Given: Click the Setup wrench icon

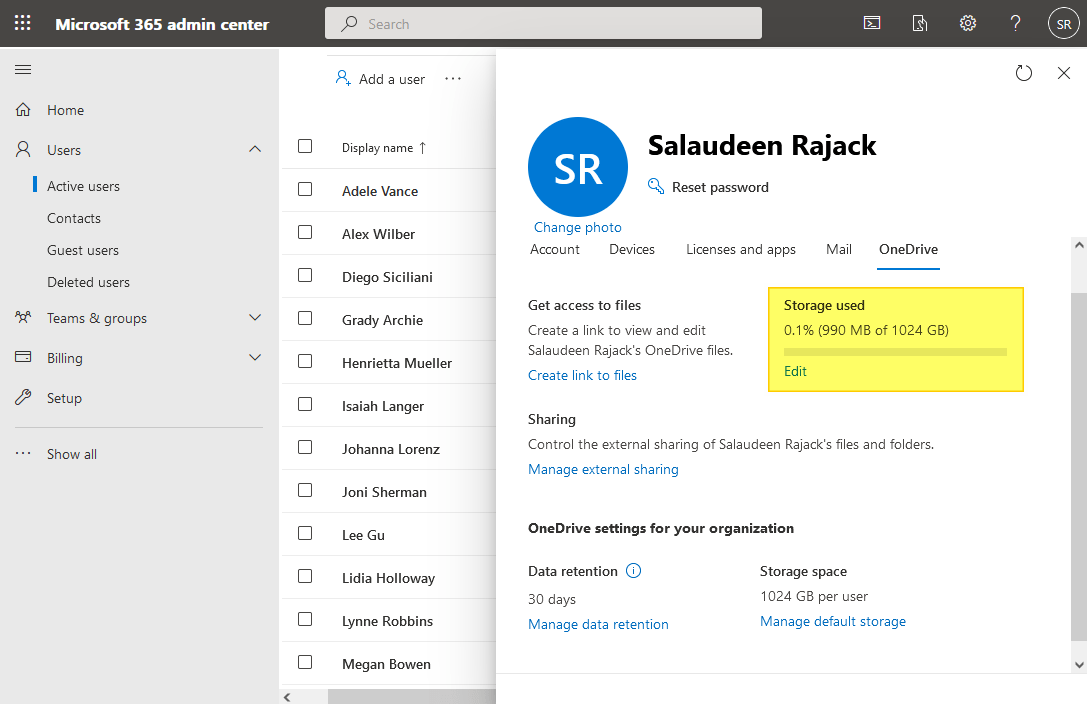Looking at the screenshot, I should pyautogui.click(x=23, y=397).
